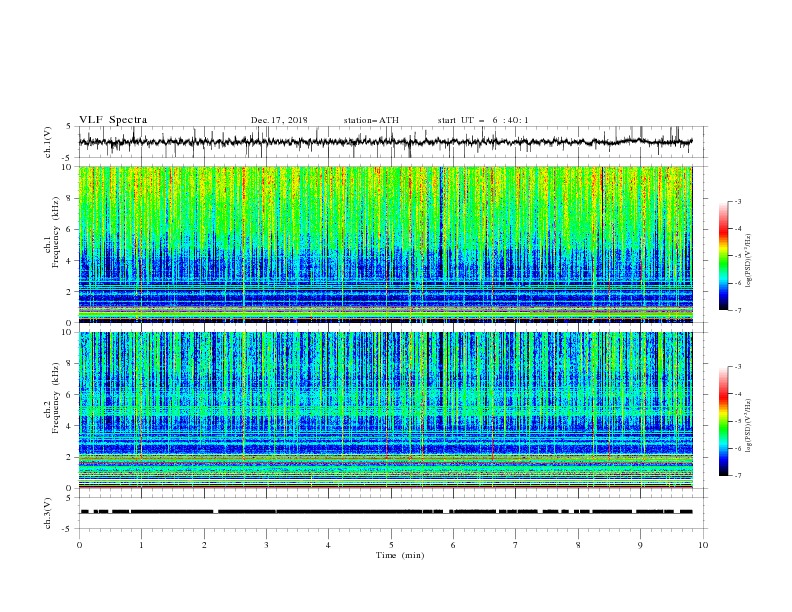Click the '-7' label on ch.1 colorbar

coord(737,311)
